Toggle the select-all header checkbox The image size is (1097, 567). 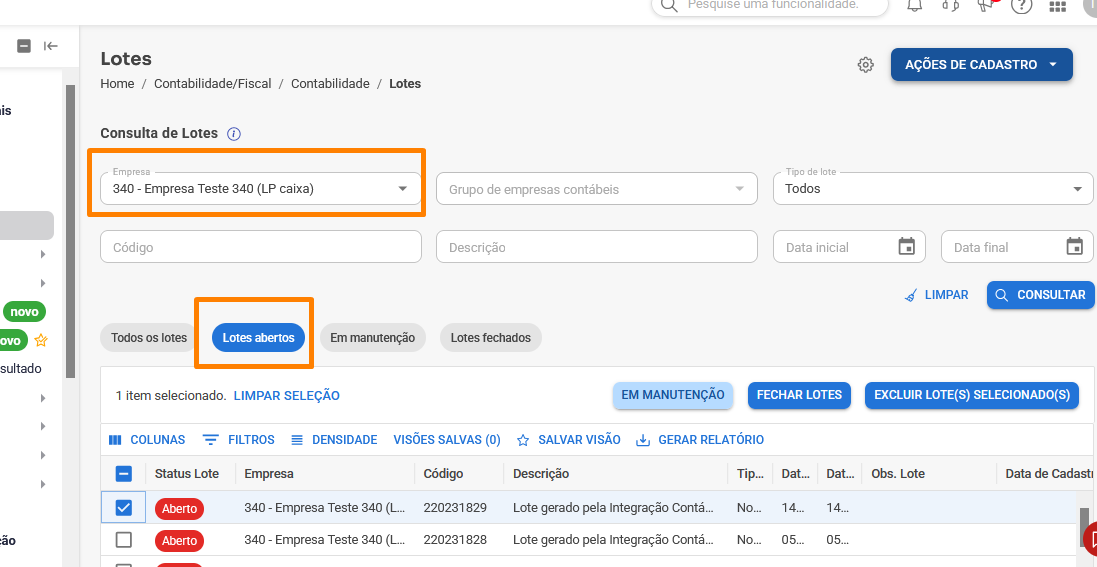pyautogui.click(x=123, y=474)
